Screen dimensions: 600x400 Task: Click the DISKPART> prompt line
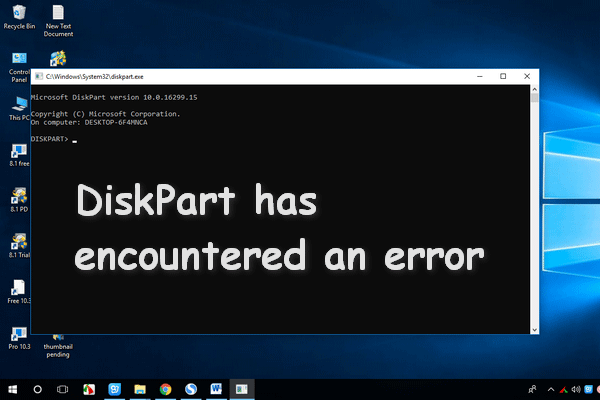pyautogui.click(x=54, y=139)
